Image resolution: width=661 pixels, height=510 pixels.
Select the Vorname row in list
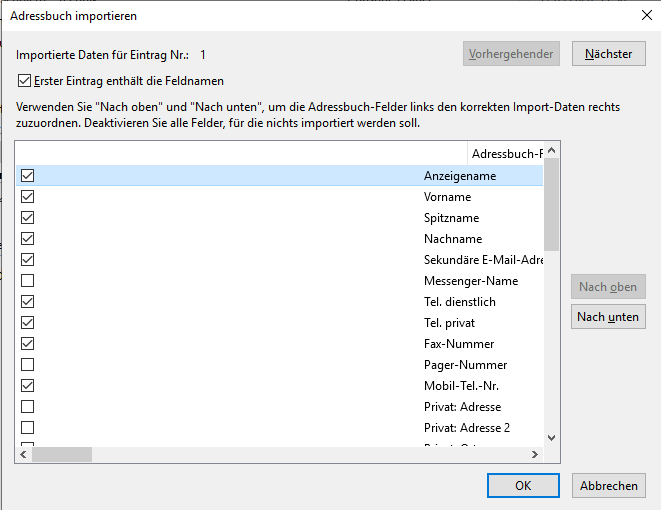point(447,197)
